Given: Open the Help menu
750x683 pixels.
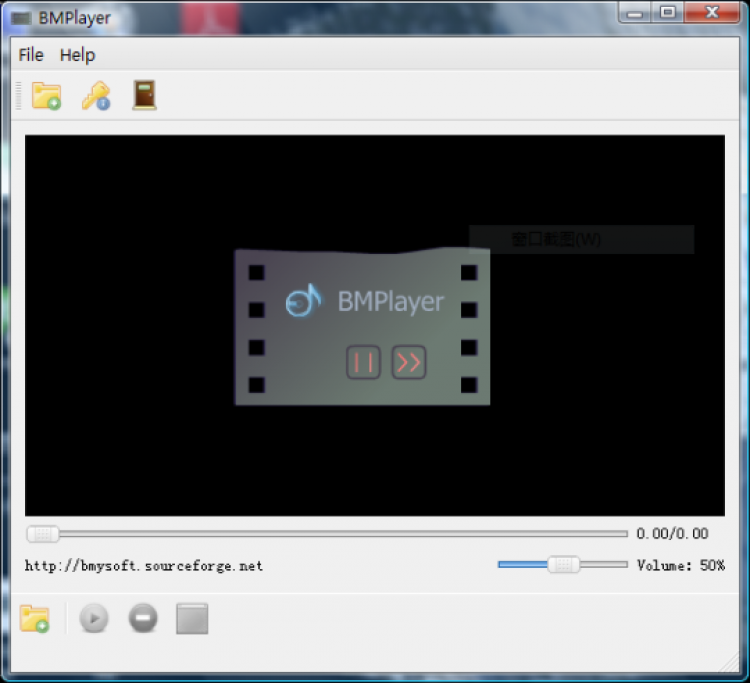Looking at the screenshot, I should tap(77, 55).
